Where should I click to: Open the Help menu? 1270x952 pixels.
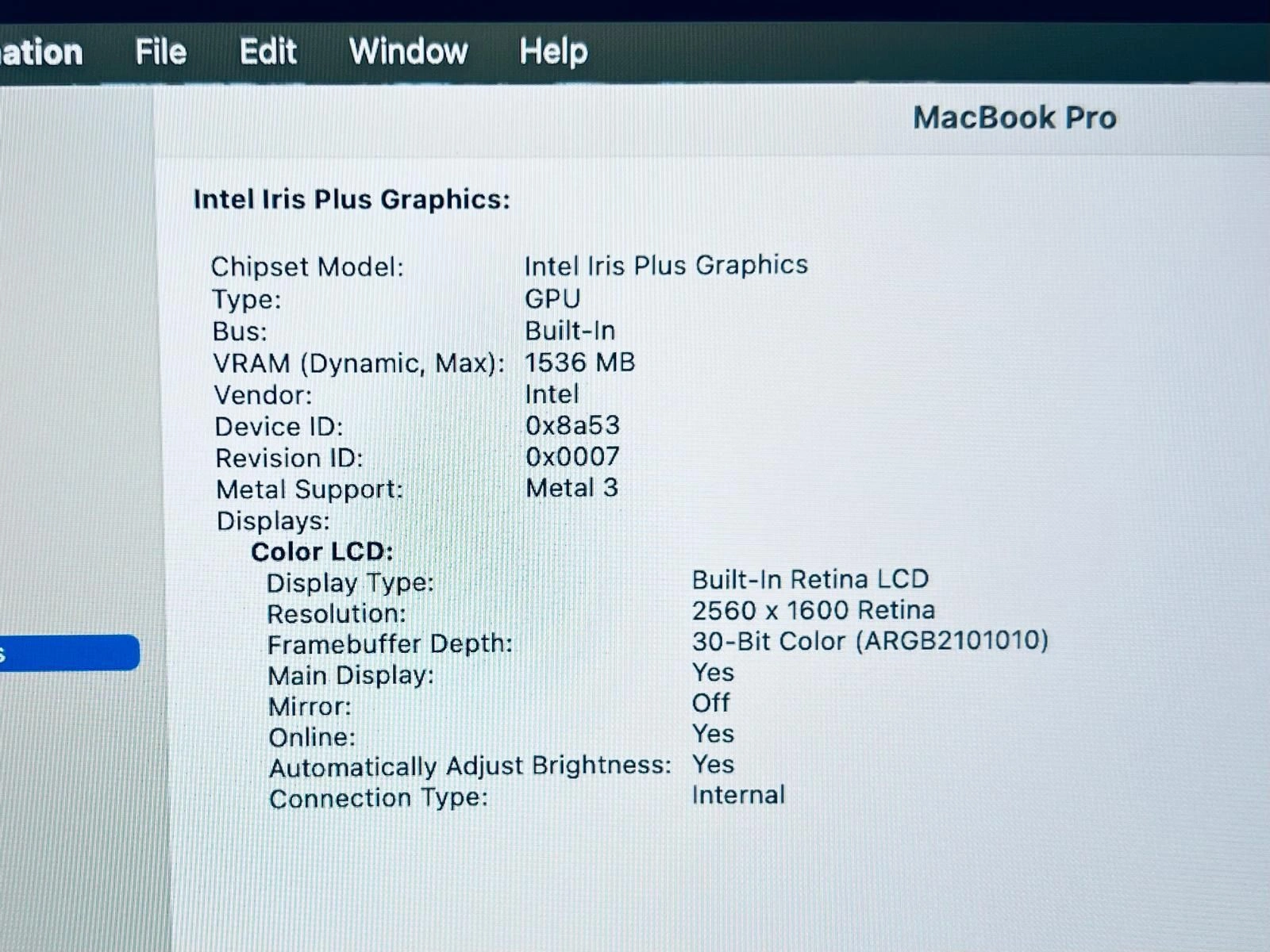click(x=552, y=52)
